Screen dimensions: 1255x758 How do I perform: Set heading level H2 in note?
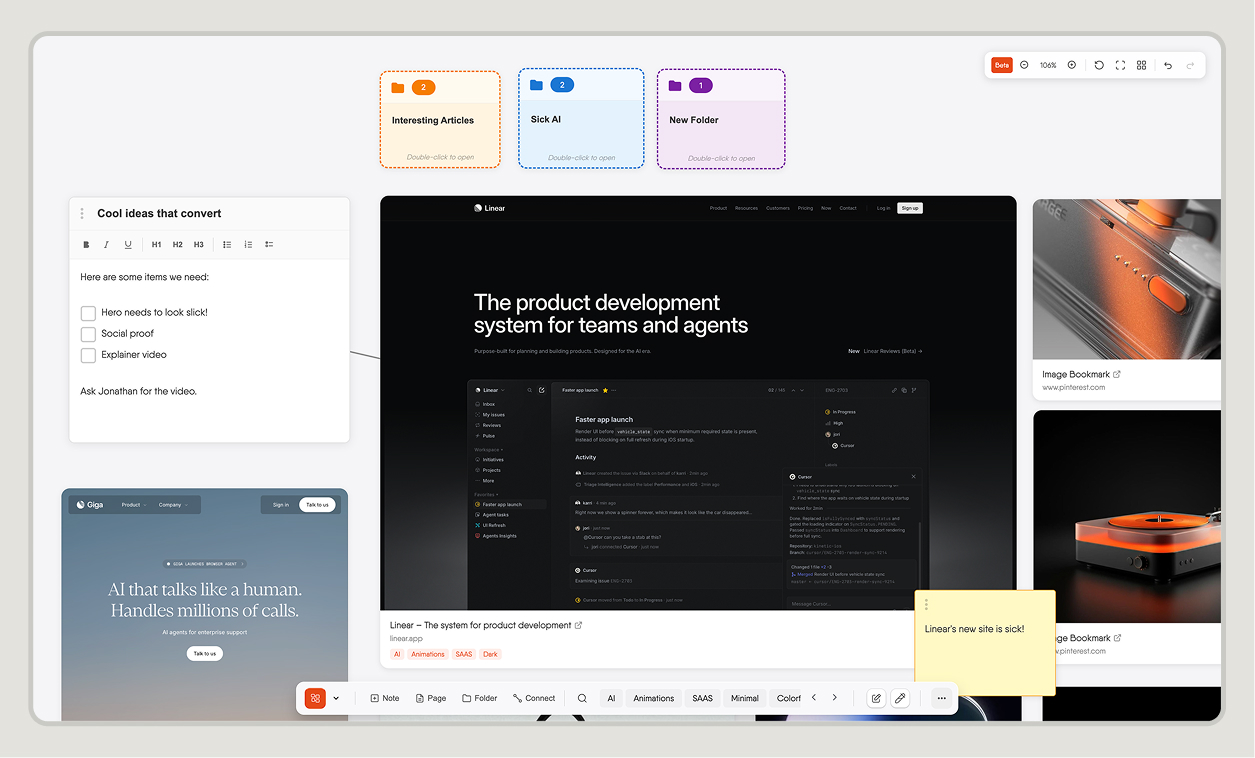(x=177, y=244)
